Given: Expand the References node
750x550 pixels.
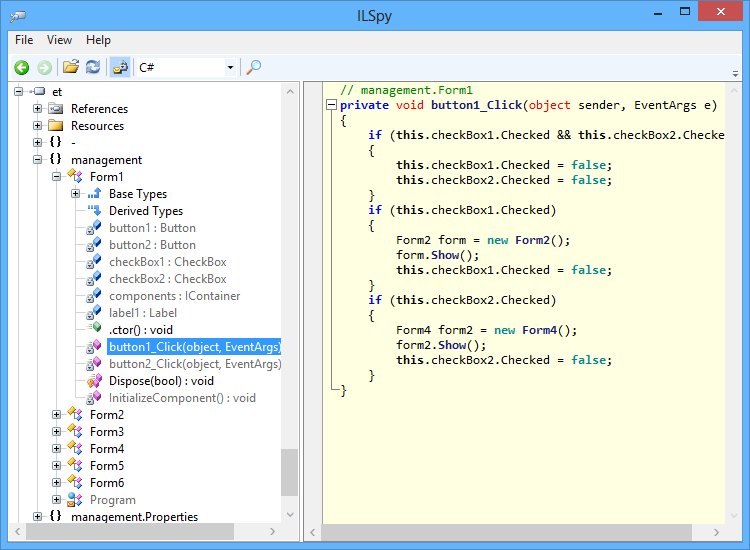Looking at the screenshot, I should click(38, 109).
